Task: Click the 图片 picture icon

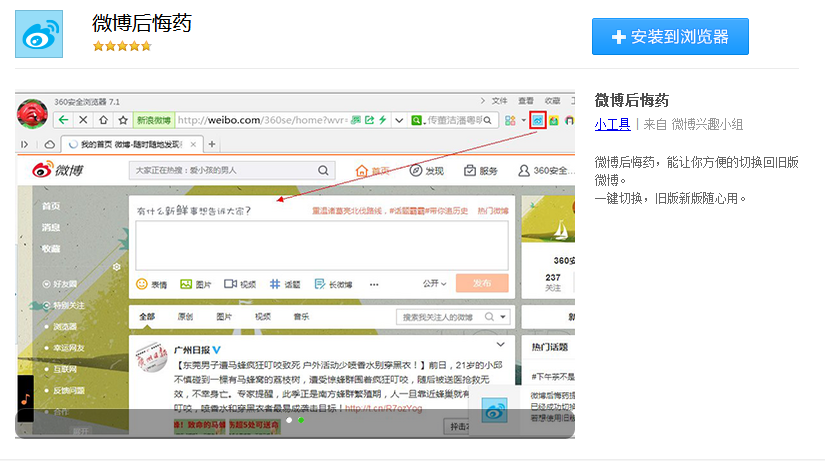Action: point(196,284)
